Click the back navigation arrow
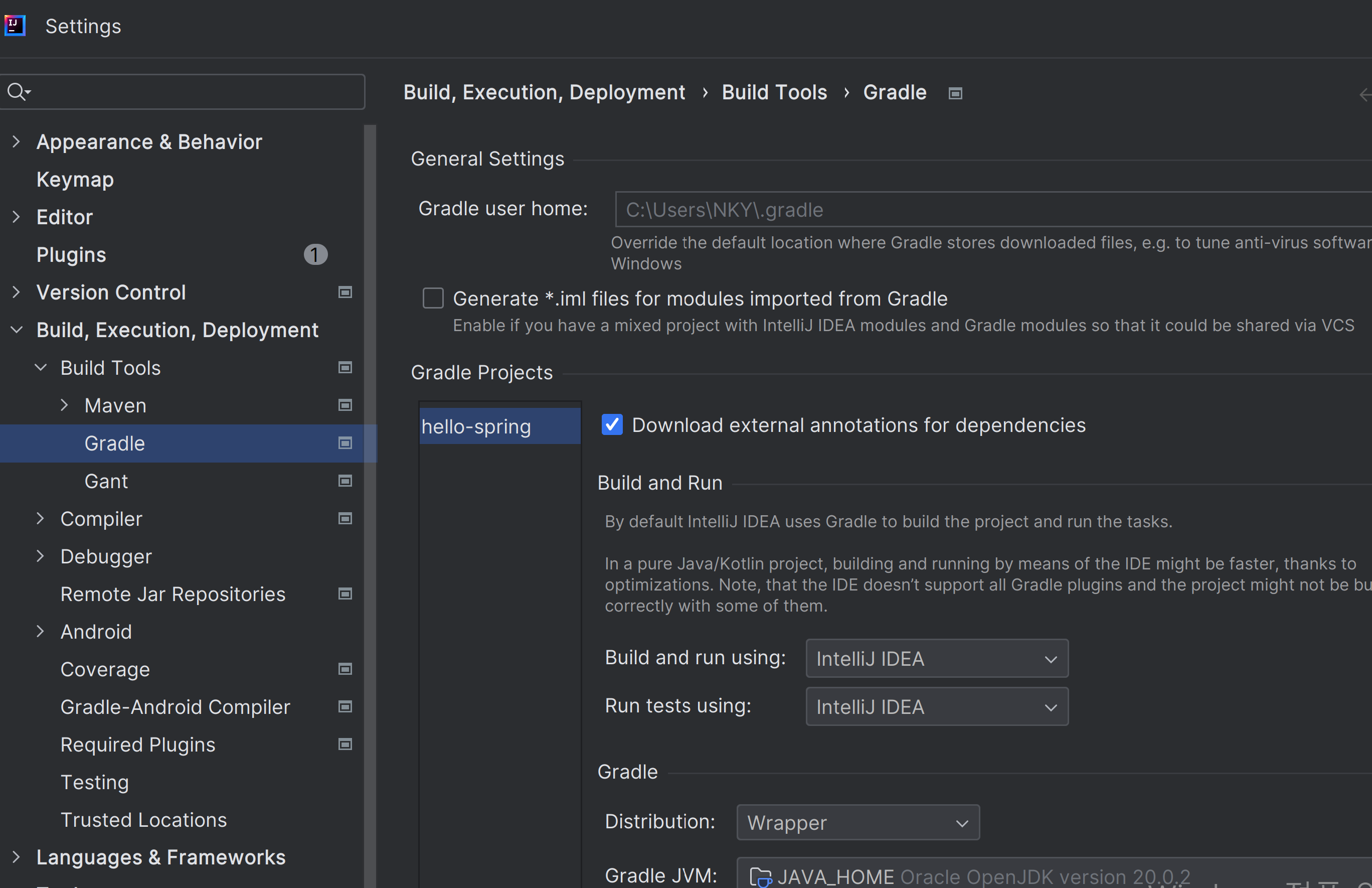Screen dimensions: 1372x888 click(x=1365, y=94)
